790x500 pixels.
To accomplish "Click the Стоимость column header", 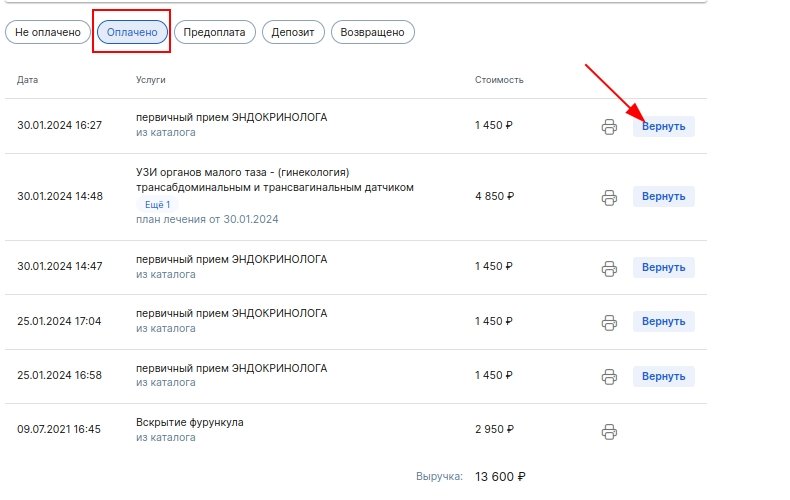I will (499, 80).
